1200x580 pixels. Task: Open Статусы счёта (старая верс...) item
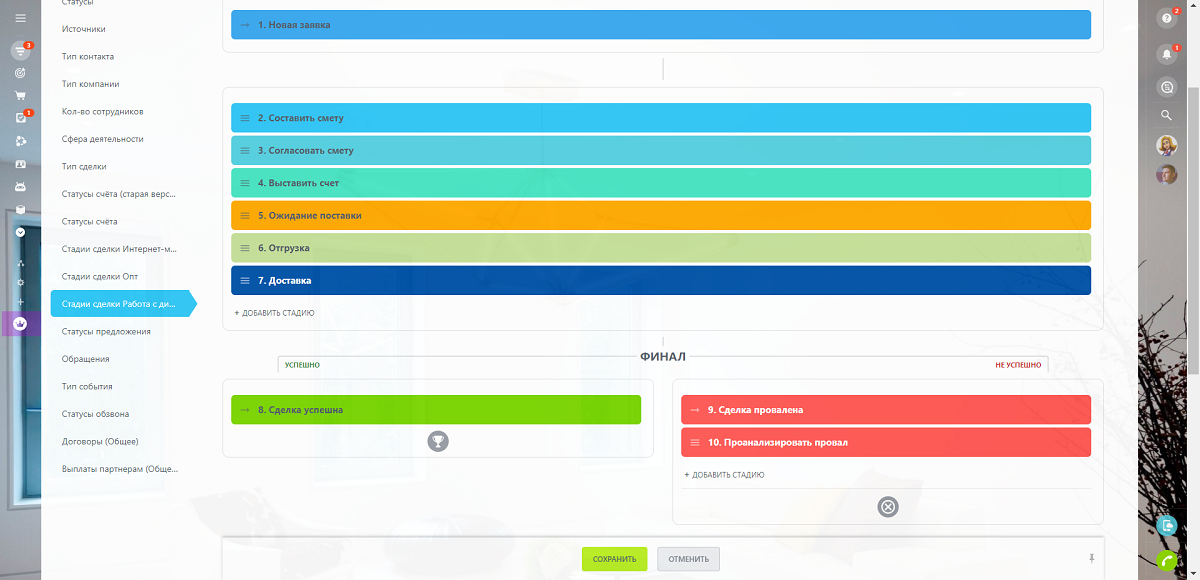(119, 194)
